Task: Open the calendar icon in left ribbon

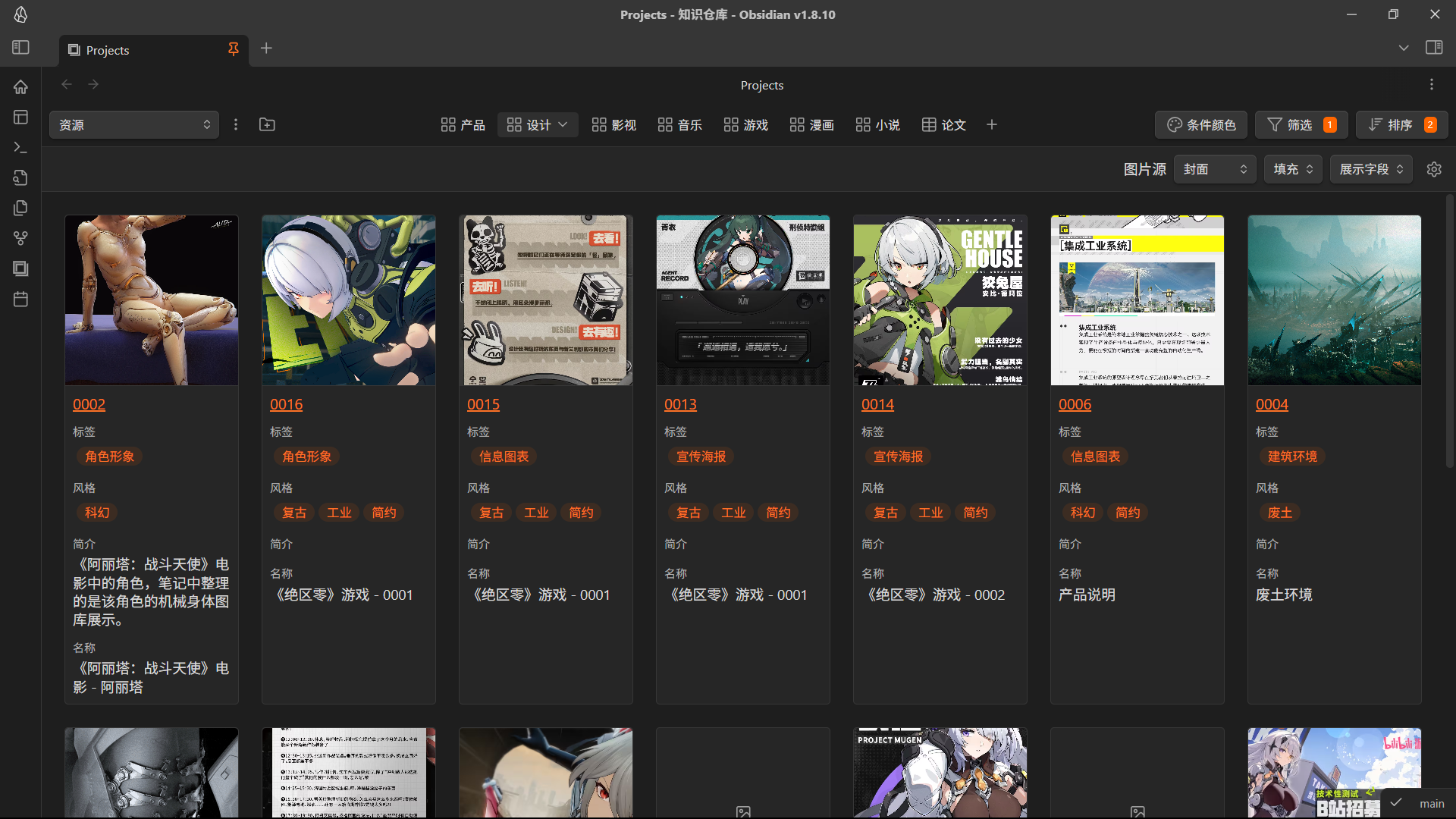Action: pyautogui.click(x=20, y=299)
